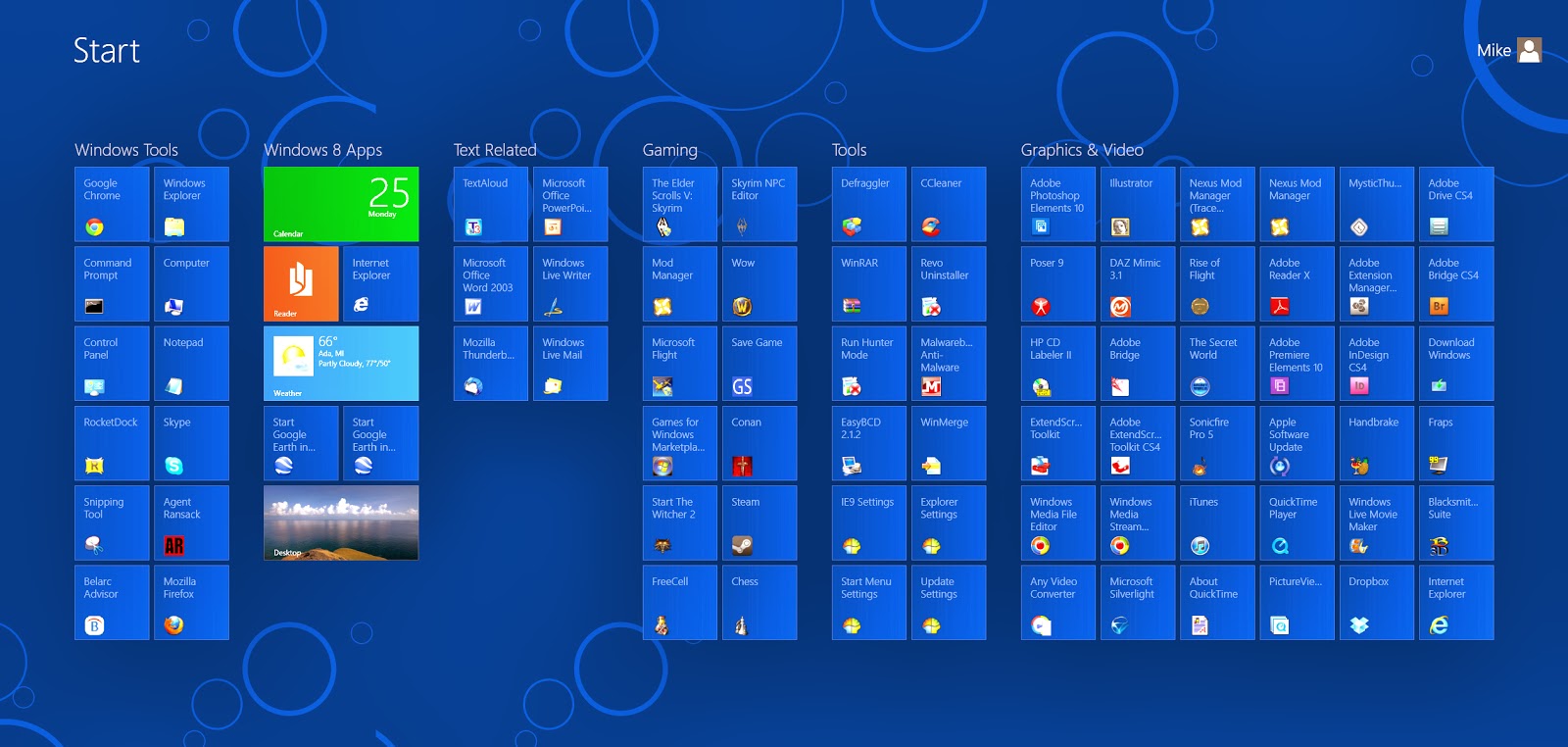Launch the FreeCell game tile
The width and height of the screenshot is (1568, 747).
pyautogui.click(x=680, y=602)
